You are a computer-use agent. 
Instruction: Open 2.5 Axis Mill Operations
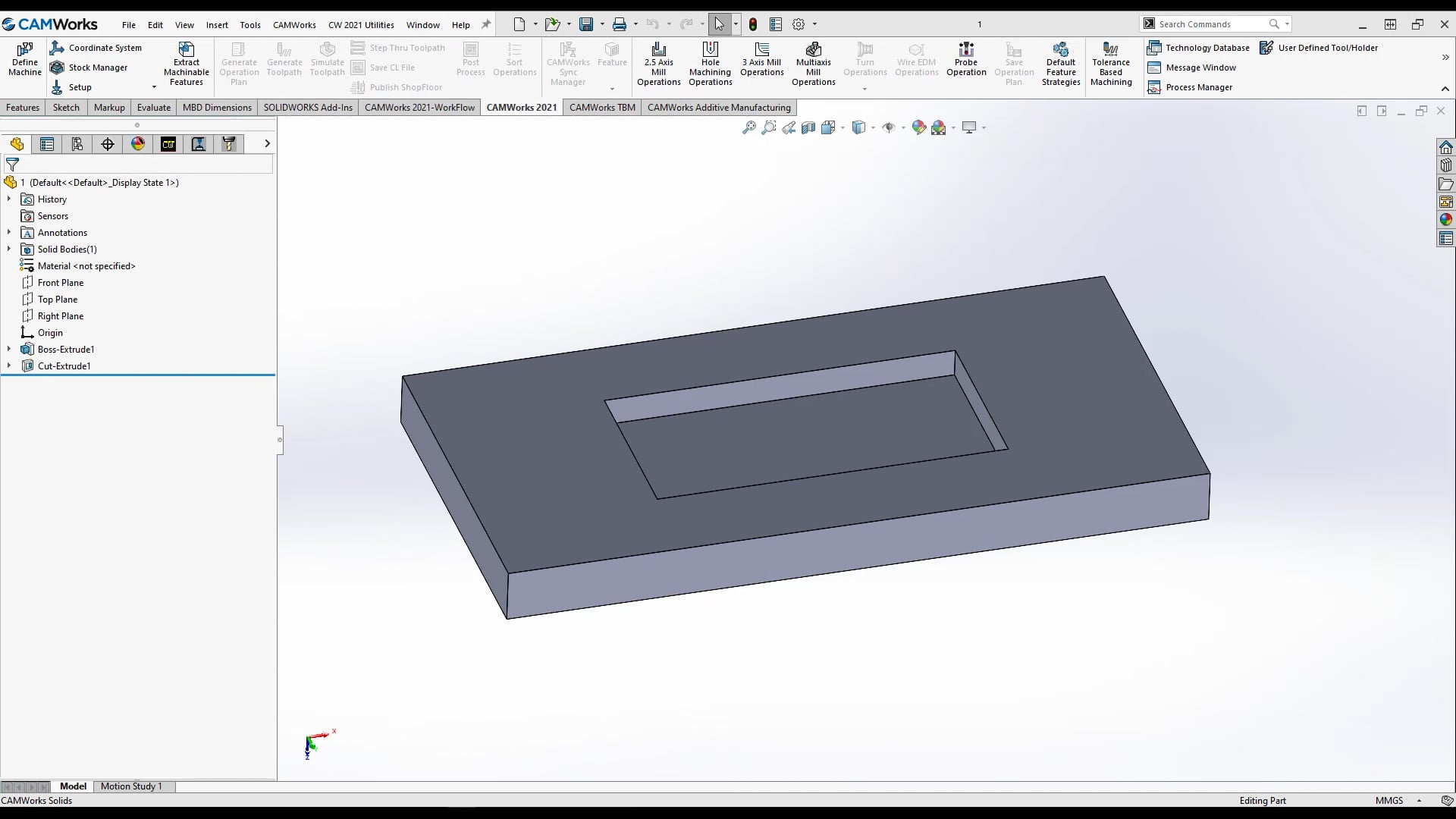[658, 64]
